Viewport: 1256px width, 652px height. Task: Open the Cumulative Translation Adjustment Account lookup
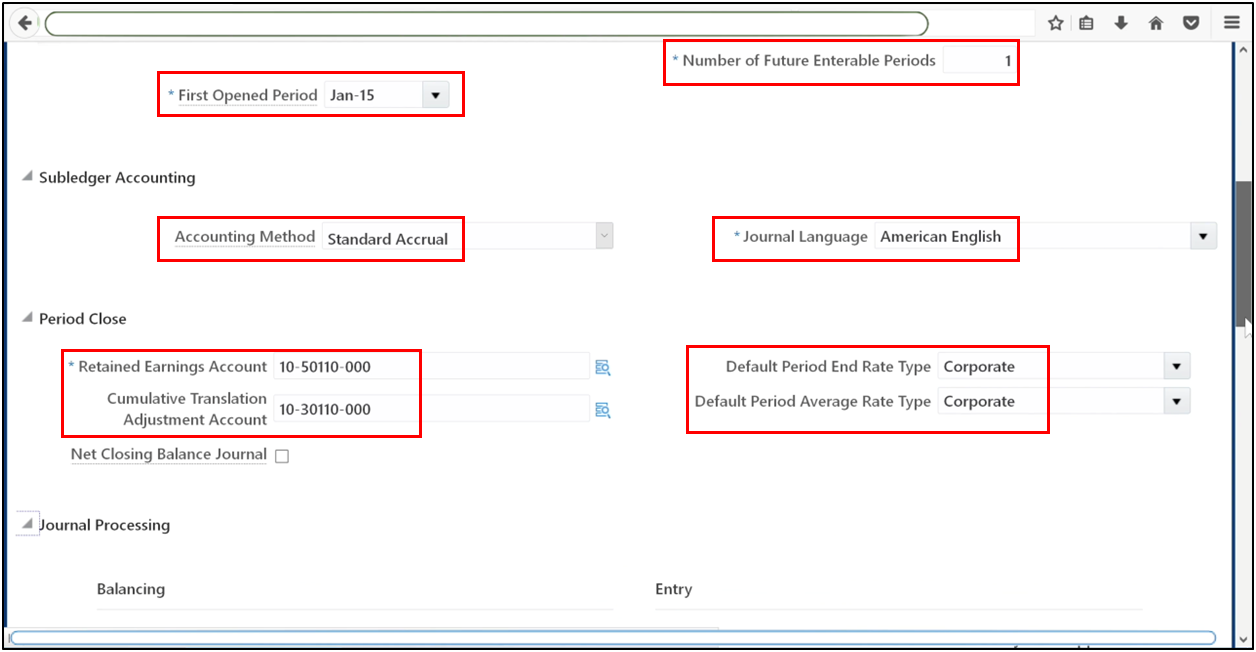tap(602, 409)
